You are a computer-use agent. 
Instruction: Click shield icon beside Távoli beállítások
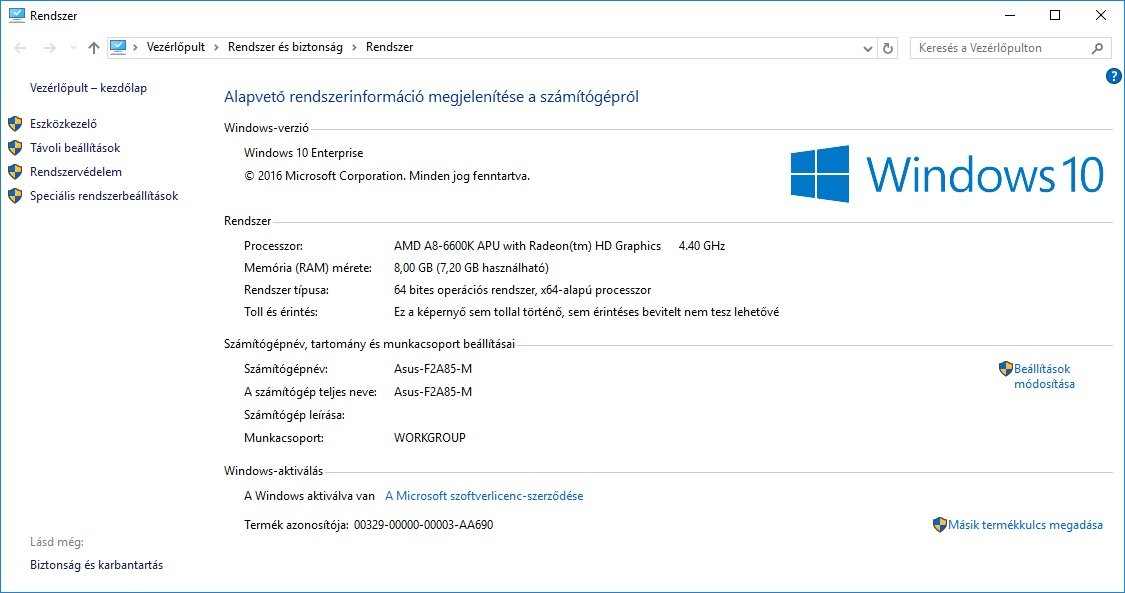point(15,148)
